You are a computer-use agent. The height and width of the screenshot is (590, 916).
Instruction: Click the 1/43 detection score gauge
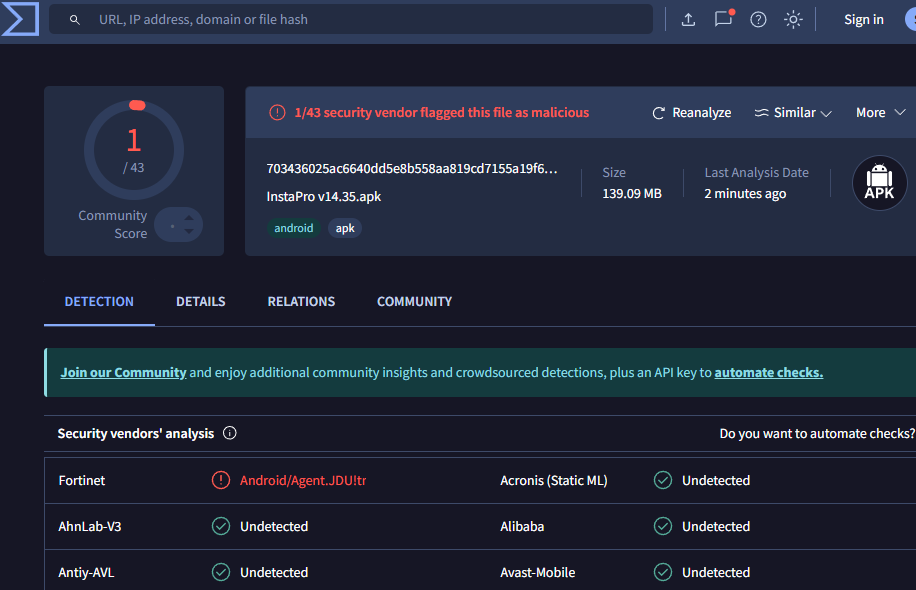(134, 150)
